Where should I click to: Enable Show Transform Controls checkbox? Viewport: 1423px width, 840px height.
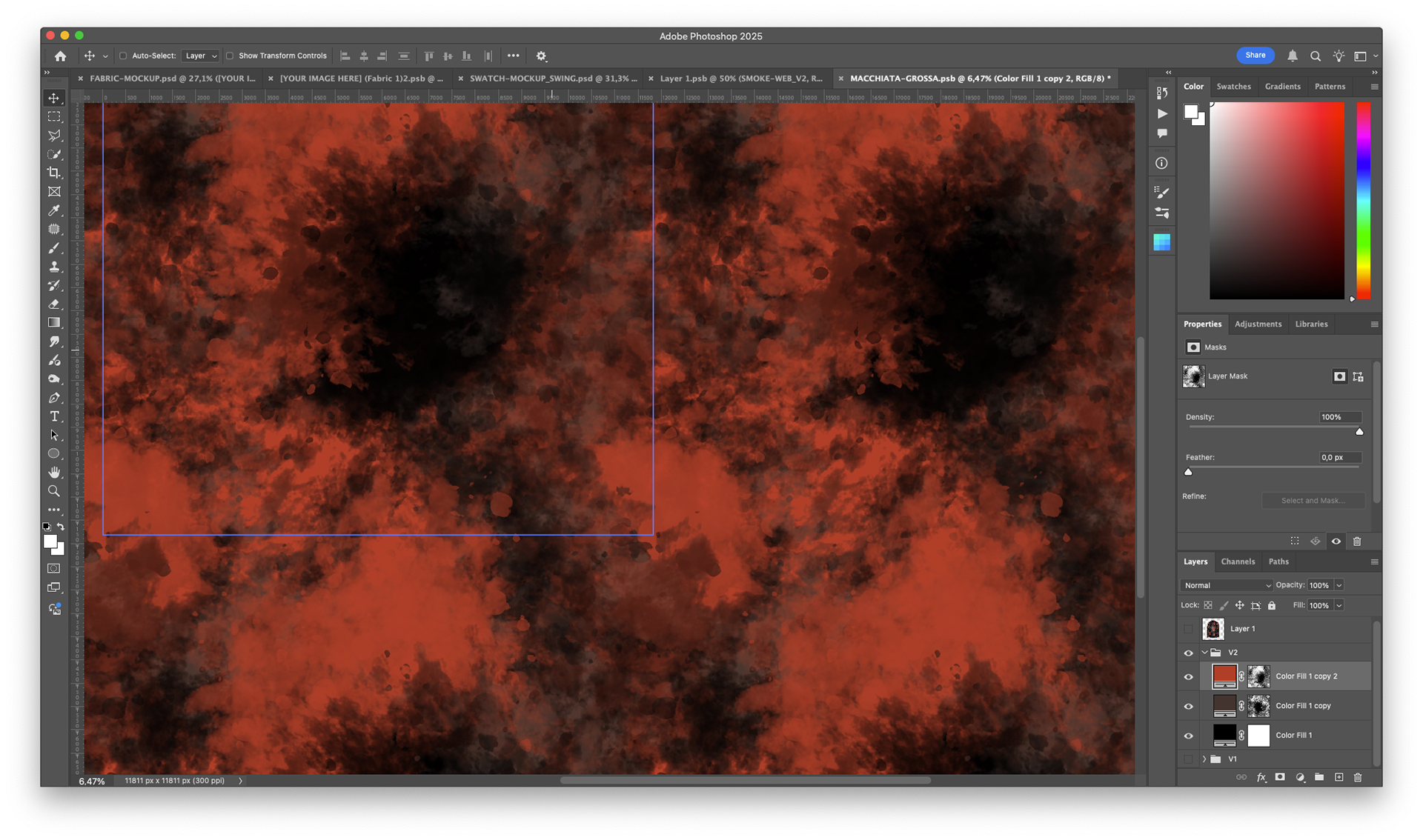[x=230, y=56]
